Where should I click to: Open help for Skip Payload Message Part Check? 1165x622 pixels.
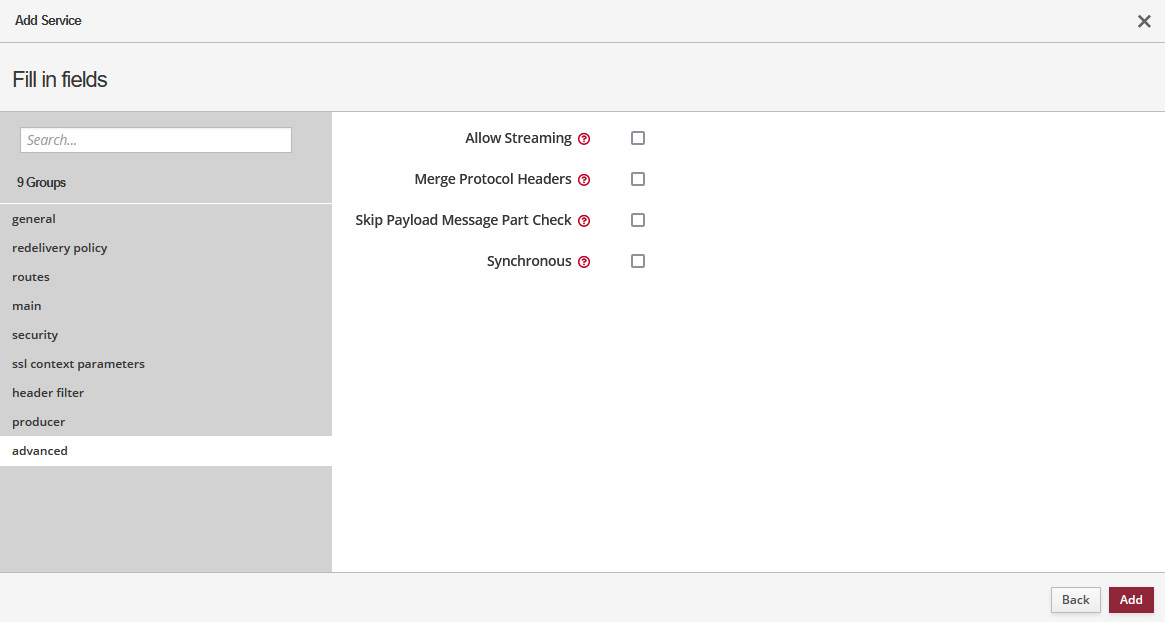point(584,221)
